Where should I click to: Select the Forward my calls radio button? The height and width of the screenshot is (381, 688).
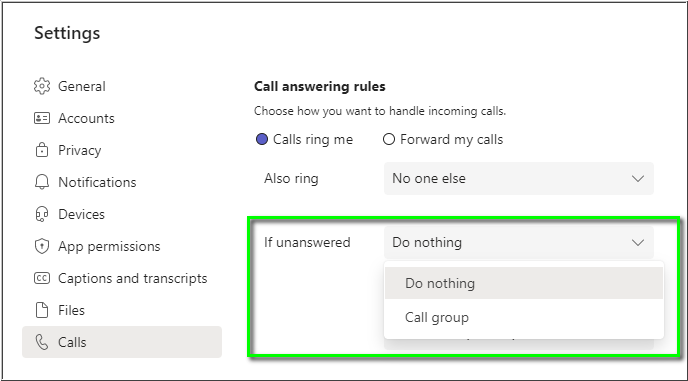click(x=389, y=140)
